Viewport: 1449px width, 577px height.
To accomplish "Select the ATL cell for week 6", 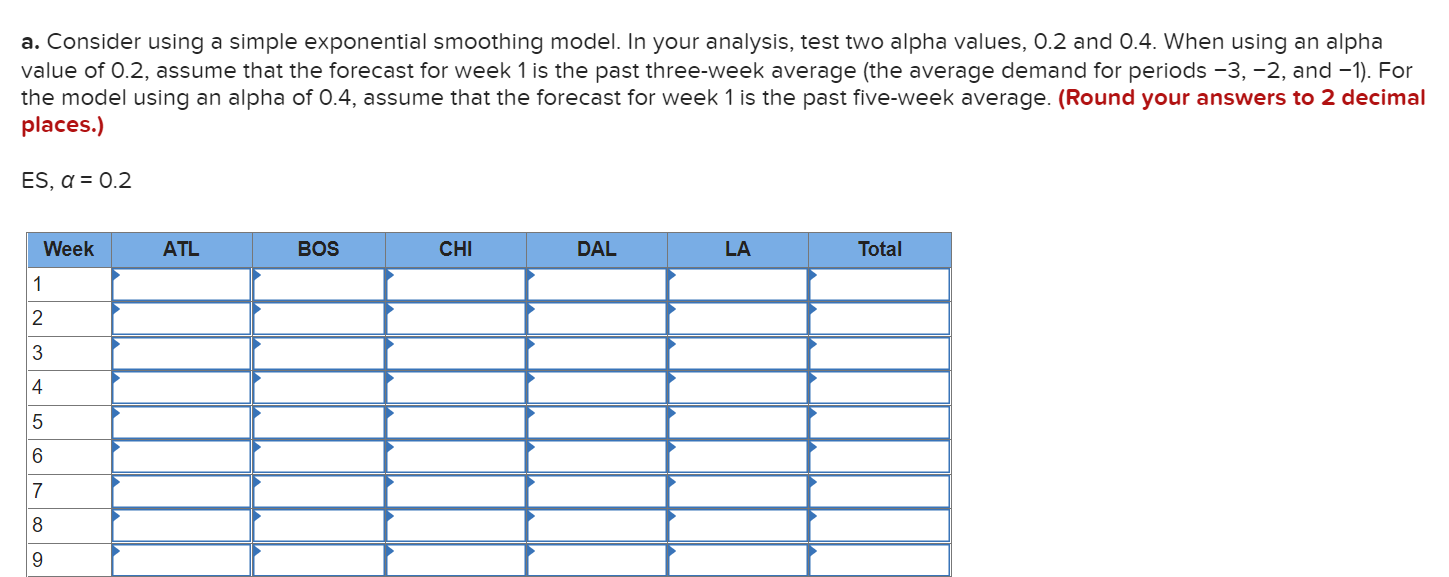I will point(181,456).
